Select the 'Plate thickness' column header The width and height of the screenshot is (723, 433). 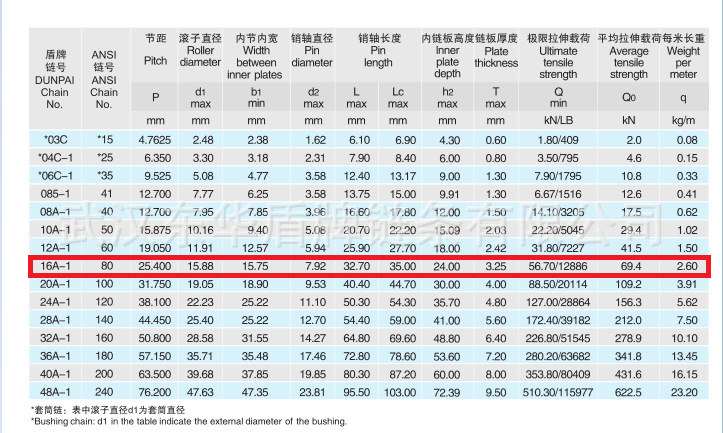tap(496, 57)
